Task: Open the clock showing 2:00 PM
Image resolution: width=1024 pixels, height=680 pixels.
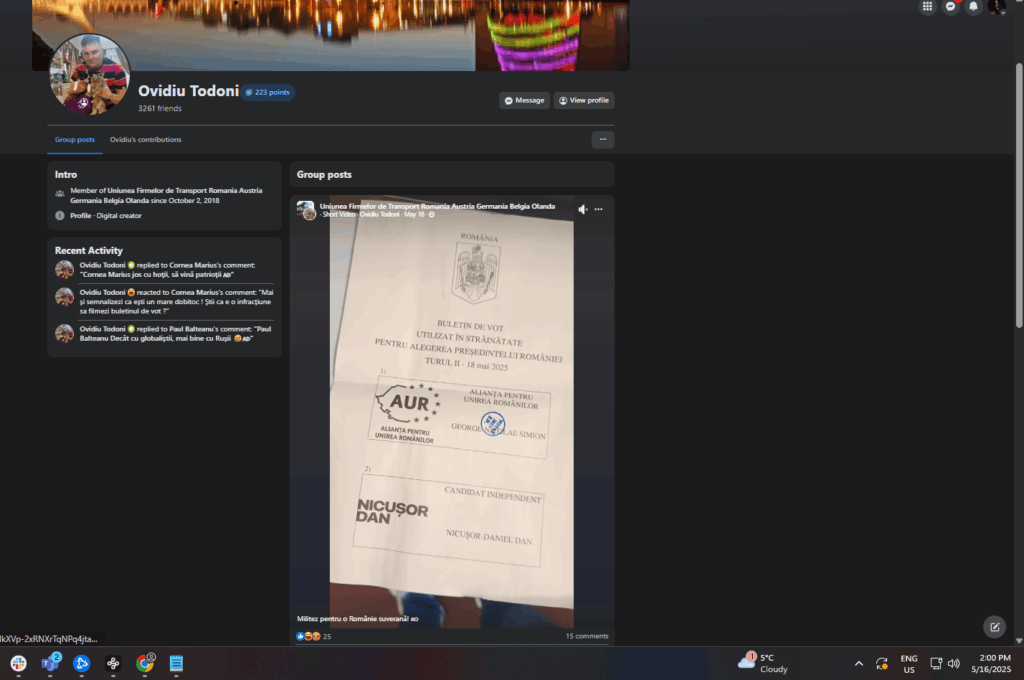Action: [991, 664]
